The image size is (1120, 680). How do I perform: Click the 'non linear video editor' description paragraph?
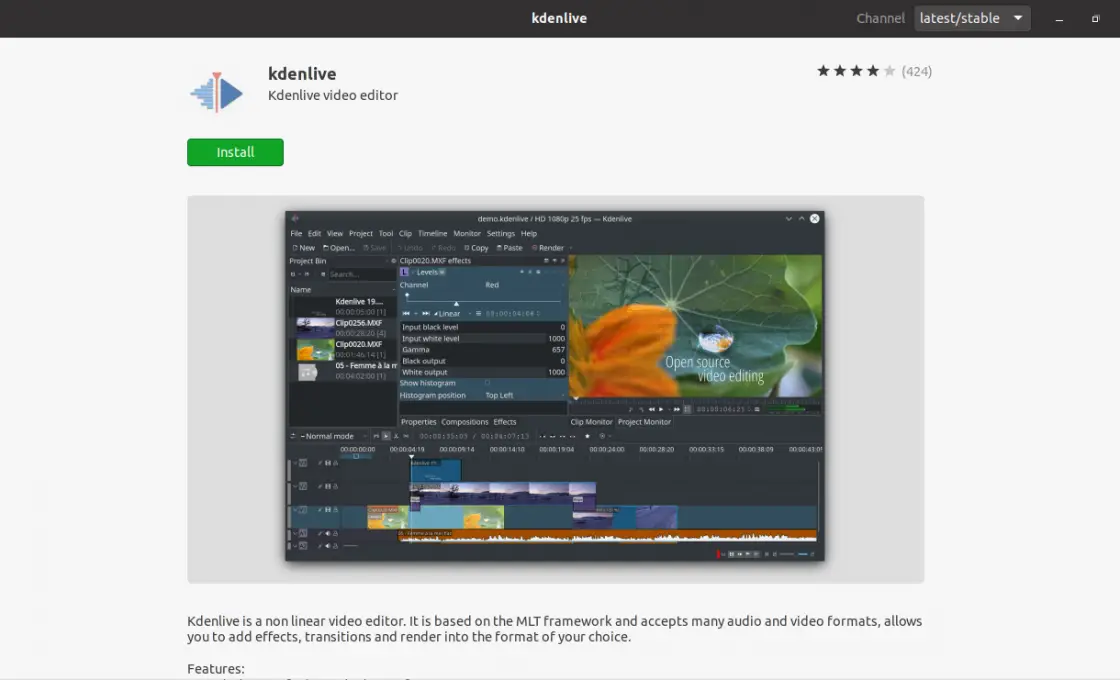tap(554, 629)
